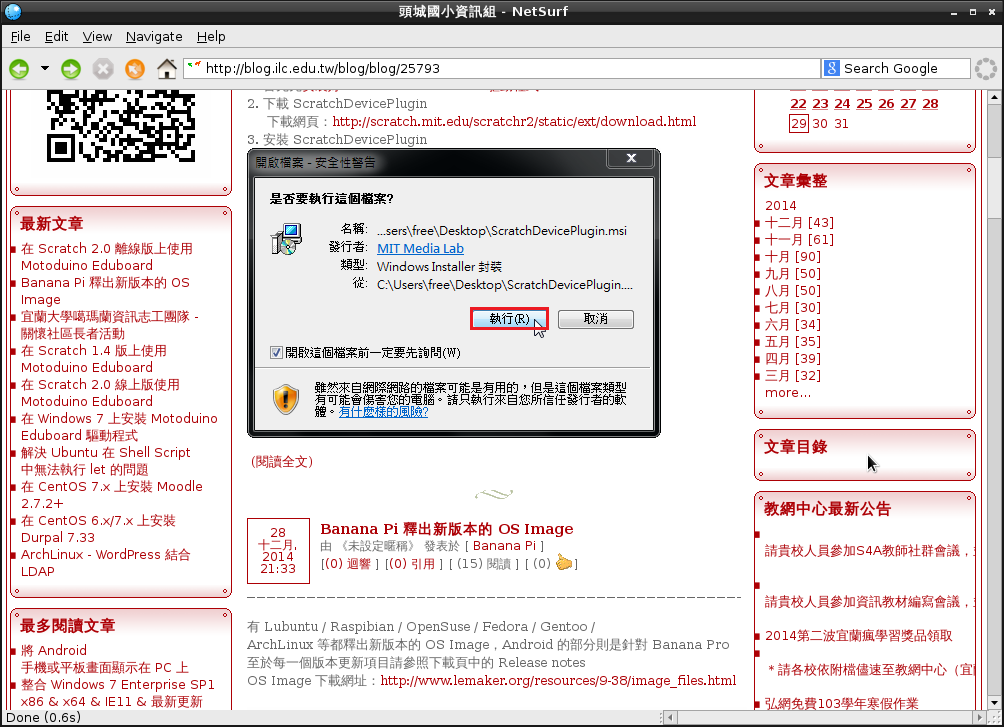Open 弘網免費103學年寒假作業 announcement
Screen dimensions: 1004x727
[x=841, y=703]
